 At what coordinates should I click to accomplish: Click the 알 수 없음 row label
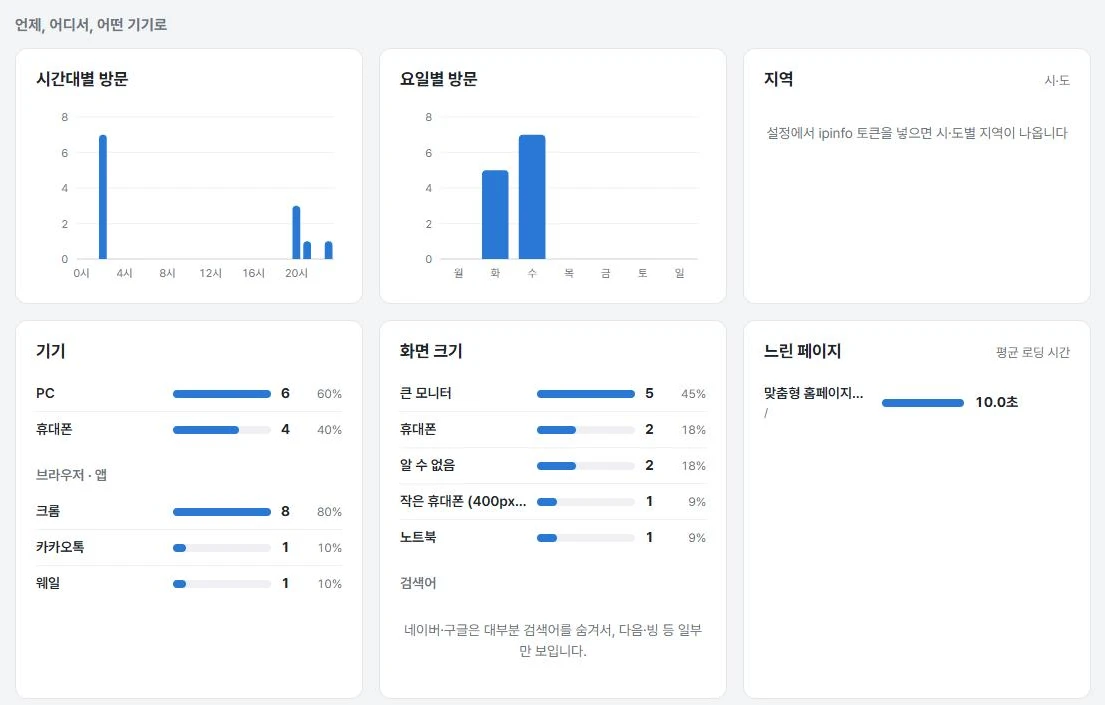(427, 465)
